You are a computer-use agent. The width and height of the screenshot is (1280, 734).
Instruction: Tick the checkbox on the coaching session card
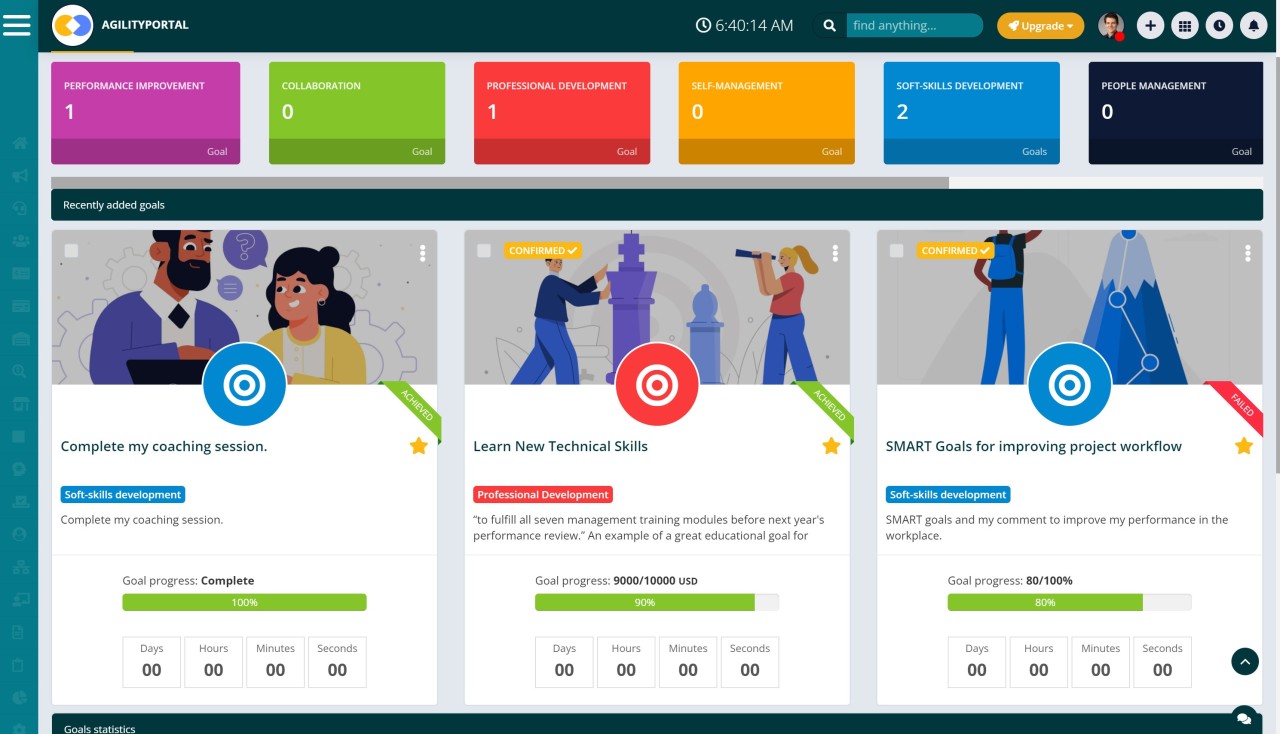coord(71,251)
